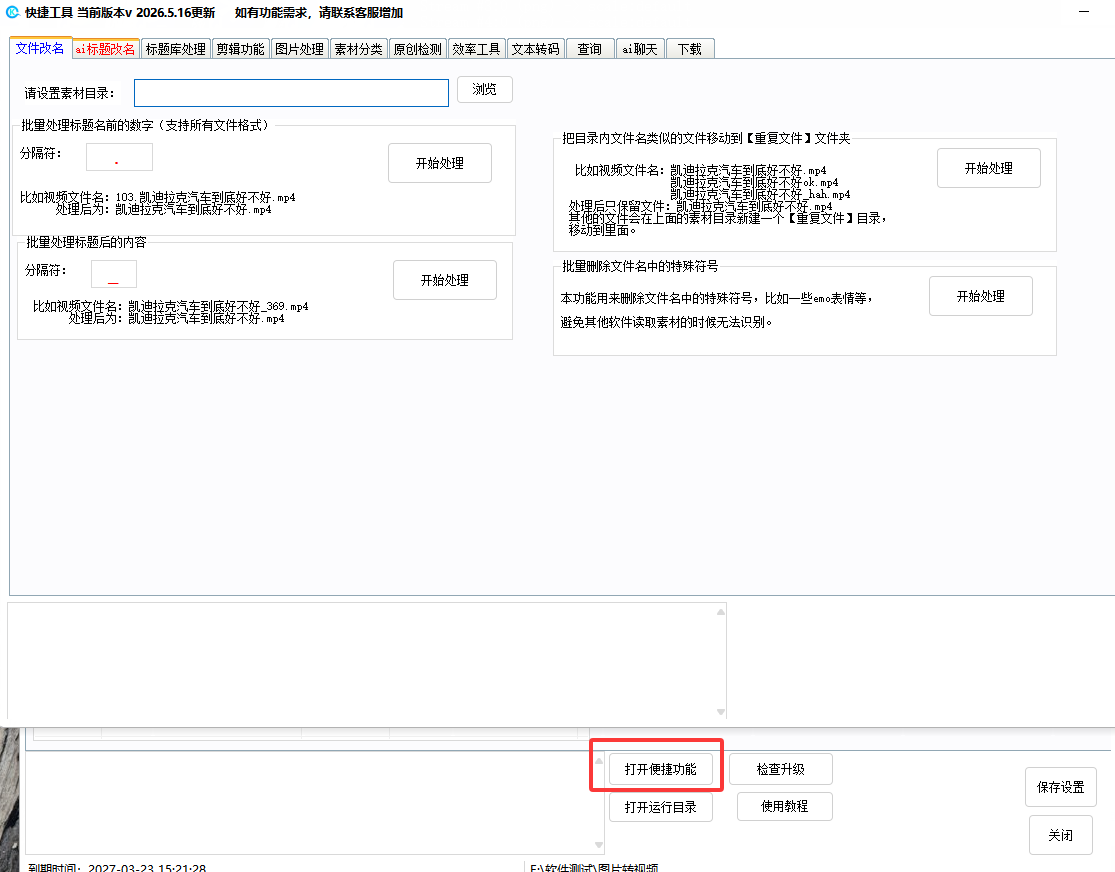Screen dimensions: 1115x872
Task: Click the 到期时间 status text
Action: point(117,867)
